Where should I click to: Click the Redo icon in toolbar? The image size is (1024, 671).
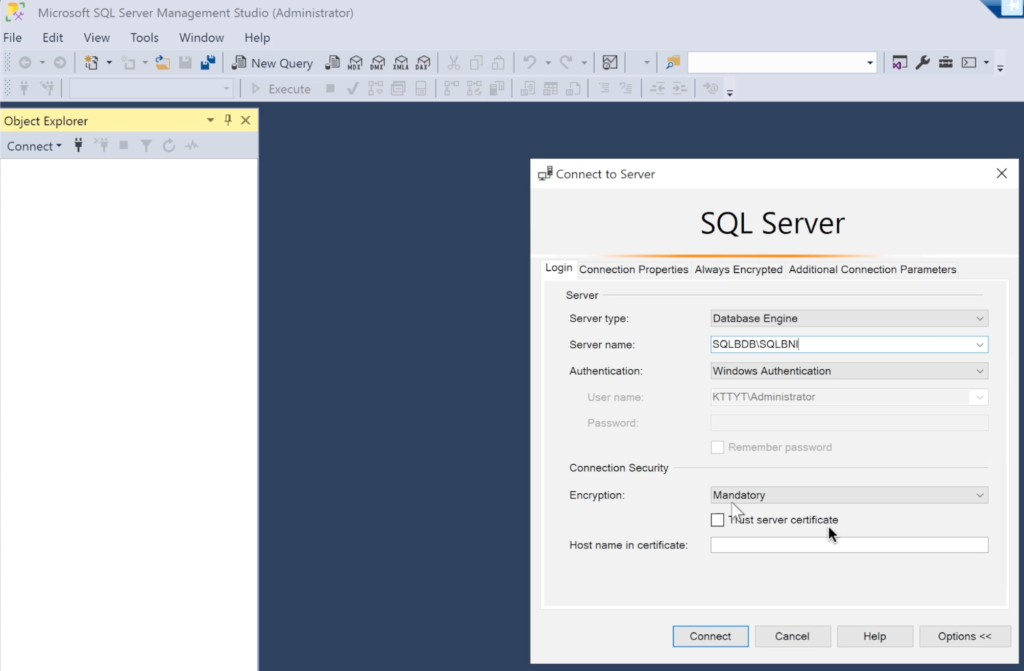pos(566,63)
